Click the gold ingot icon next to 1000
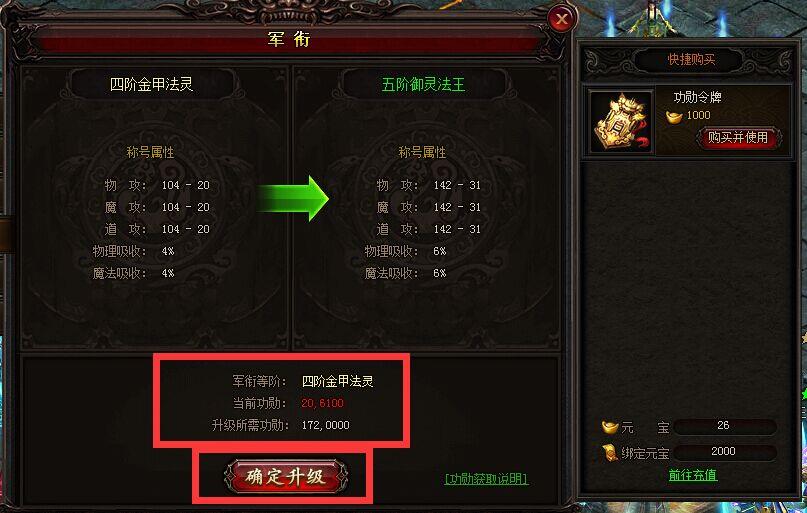This screenshot has height=513, width=807. coord(674,116)
